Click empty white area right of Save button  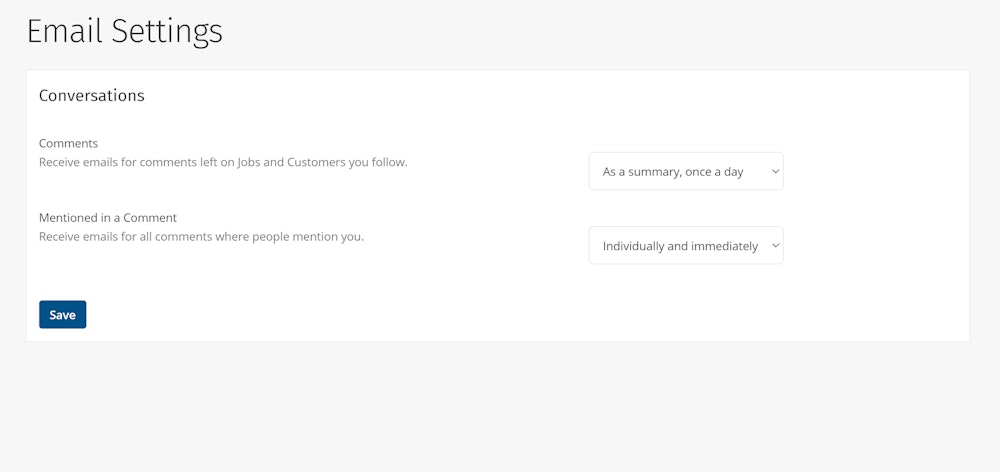(x=400, y=314)
